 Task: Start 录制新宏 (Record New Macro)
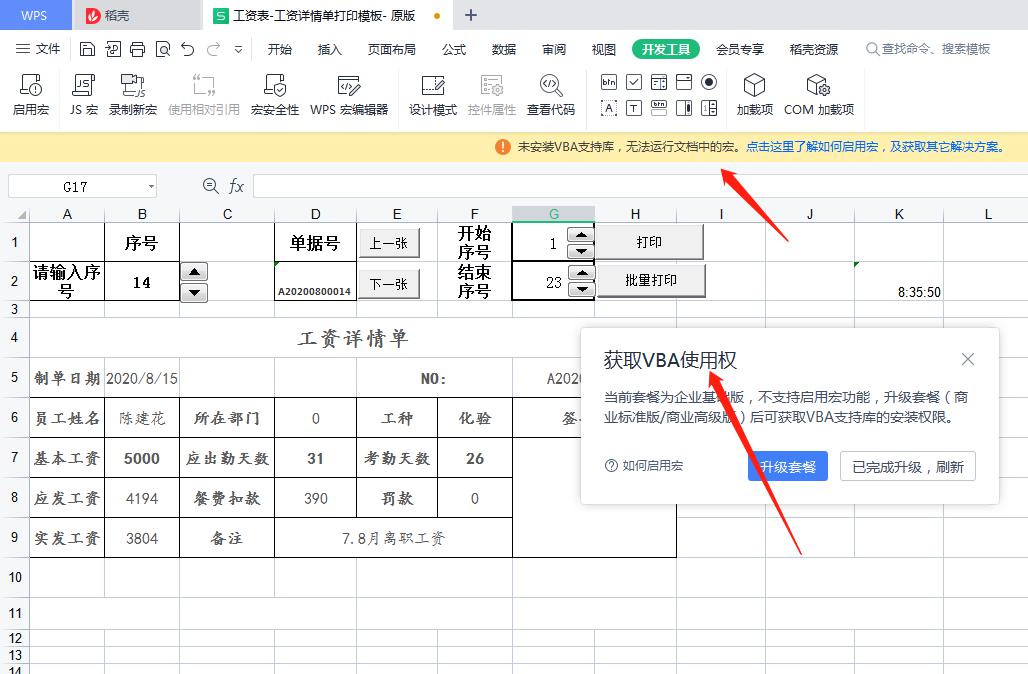(x=132, y=94)
